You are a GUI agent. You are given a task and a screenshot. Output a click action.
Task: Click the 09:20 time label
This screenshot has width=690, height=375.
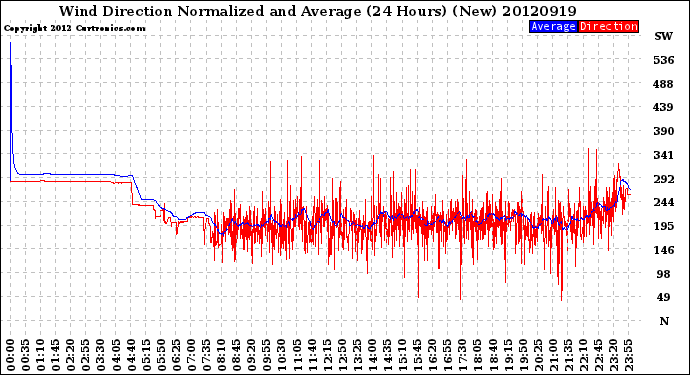[252, 355]
